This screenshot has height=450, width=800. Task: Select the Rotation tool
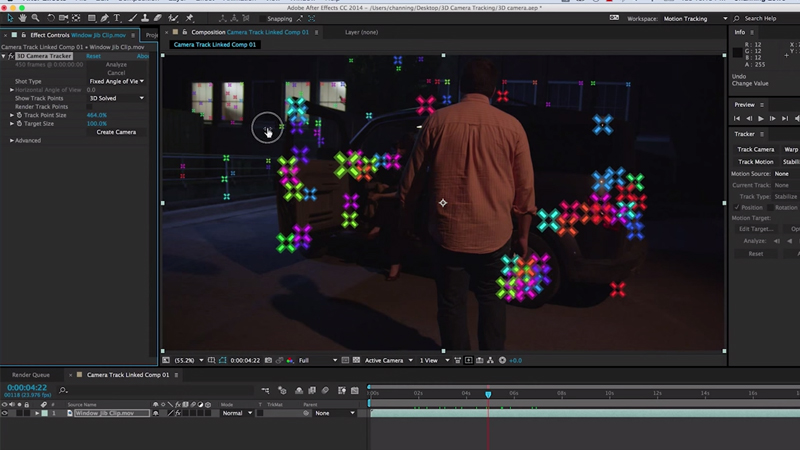point(51,18)
